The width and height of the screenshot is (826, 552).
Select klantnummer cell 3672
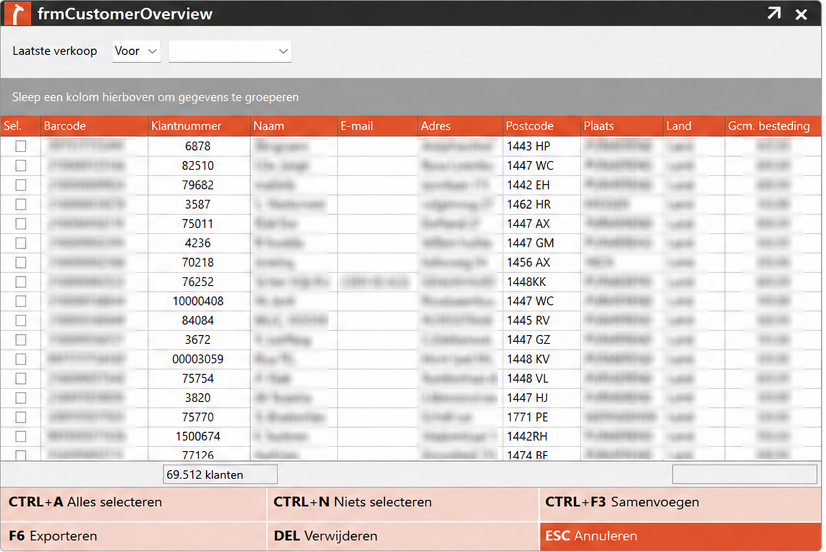[199, 340]
